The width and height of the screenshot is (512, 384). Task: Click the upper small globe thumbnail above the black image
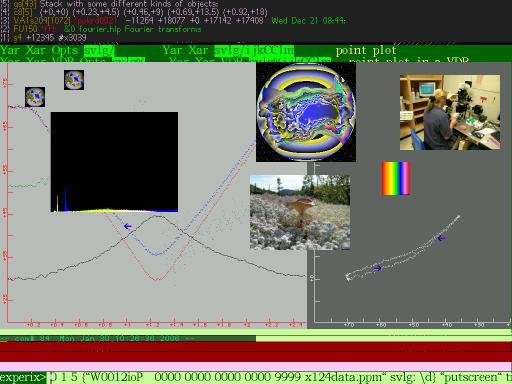click(74, 80)
